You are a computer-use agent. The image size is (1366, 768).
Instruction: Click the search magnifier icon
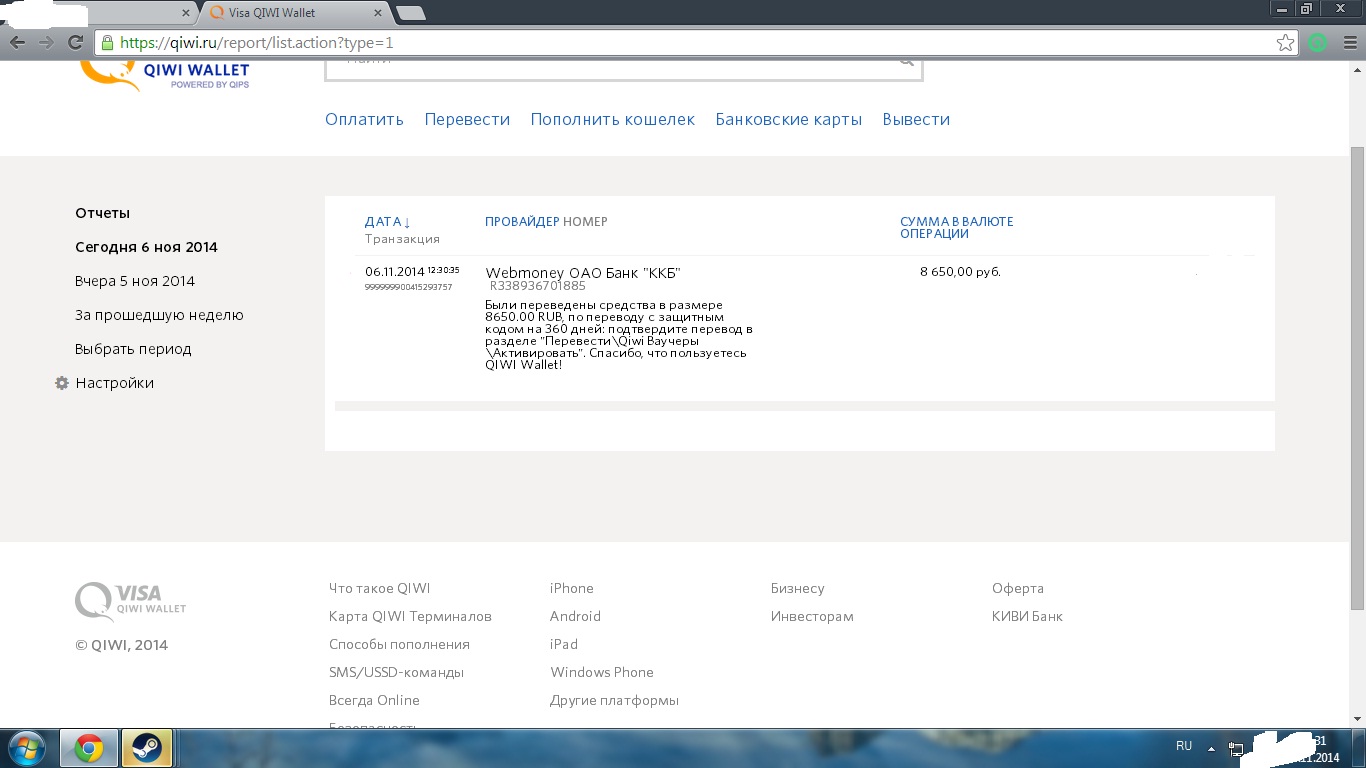(x=906, y=62)
